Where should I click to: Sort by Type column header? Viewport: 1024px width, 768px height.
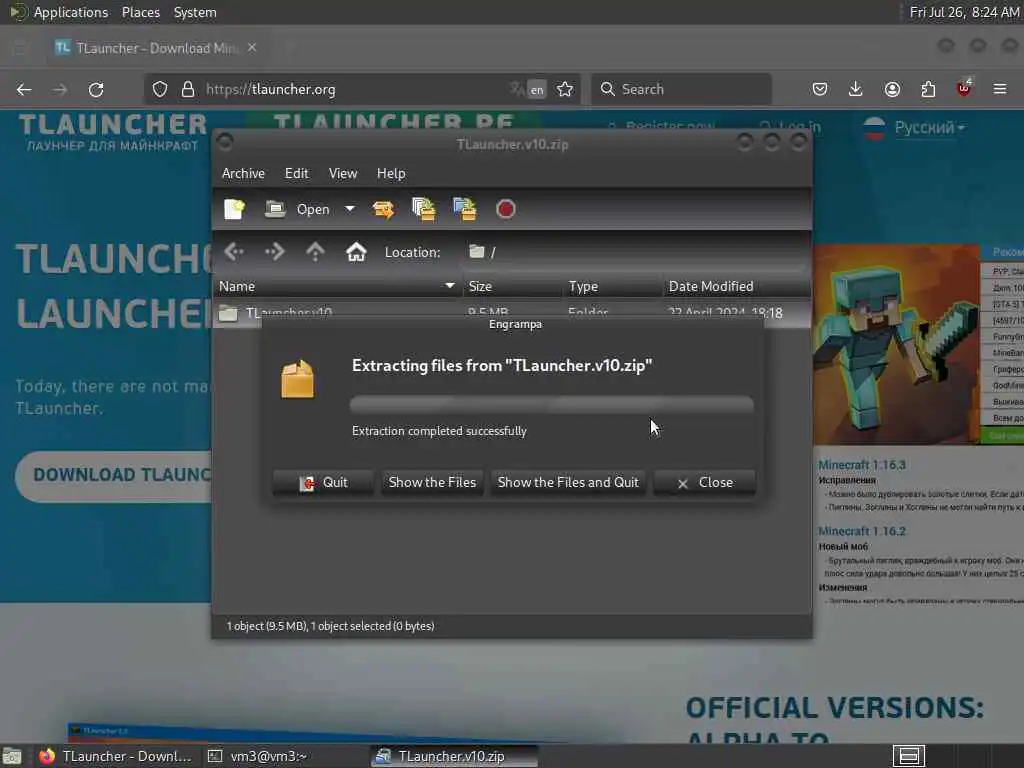[613, 286]
